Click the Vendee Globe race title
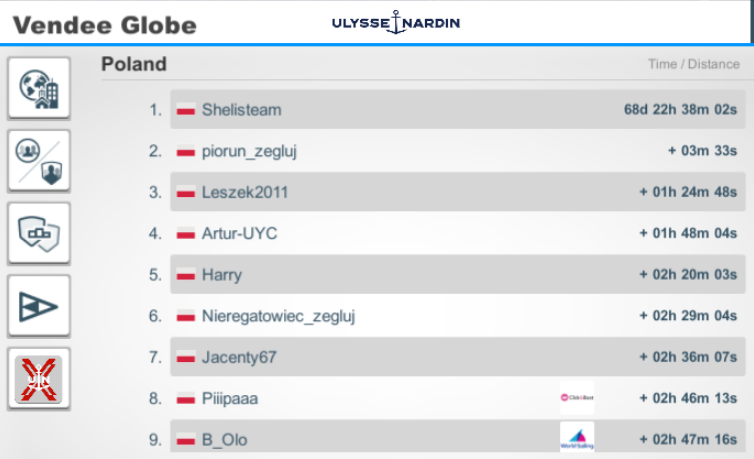This screenshot has height=459, width=754. 105,25
